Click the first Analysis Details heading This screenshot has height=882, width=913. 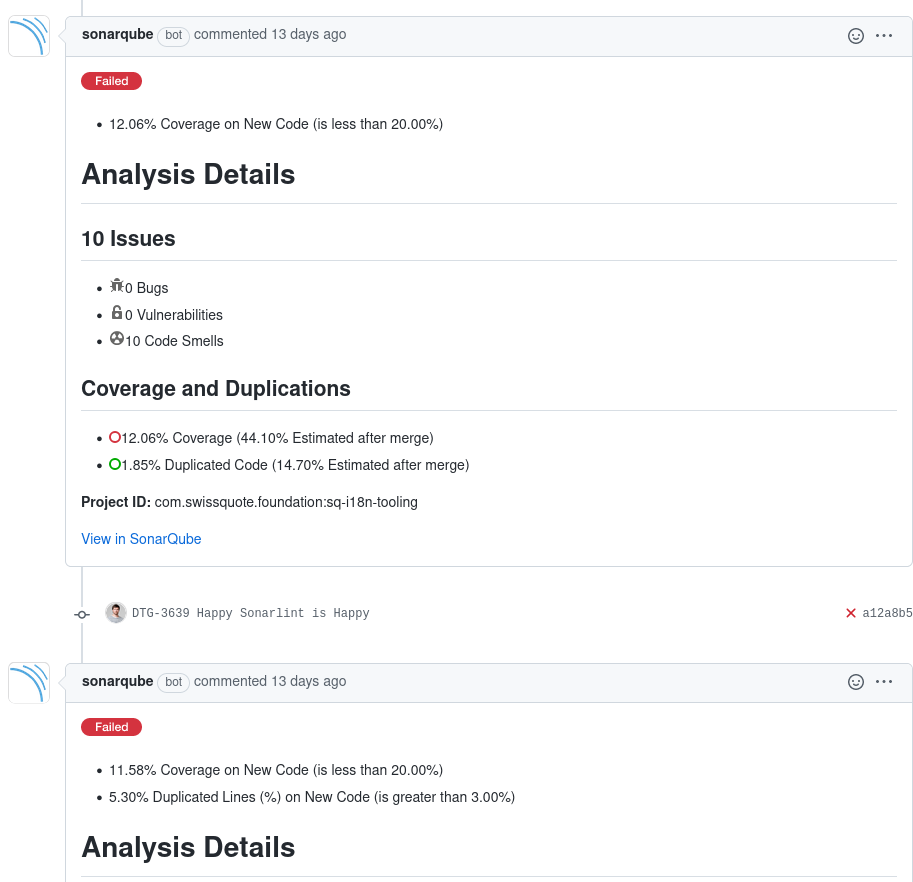pos(188,174)
